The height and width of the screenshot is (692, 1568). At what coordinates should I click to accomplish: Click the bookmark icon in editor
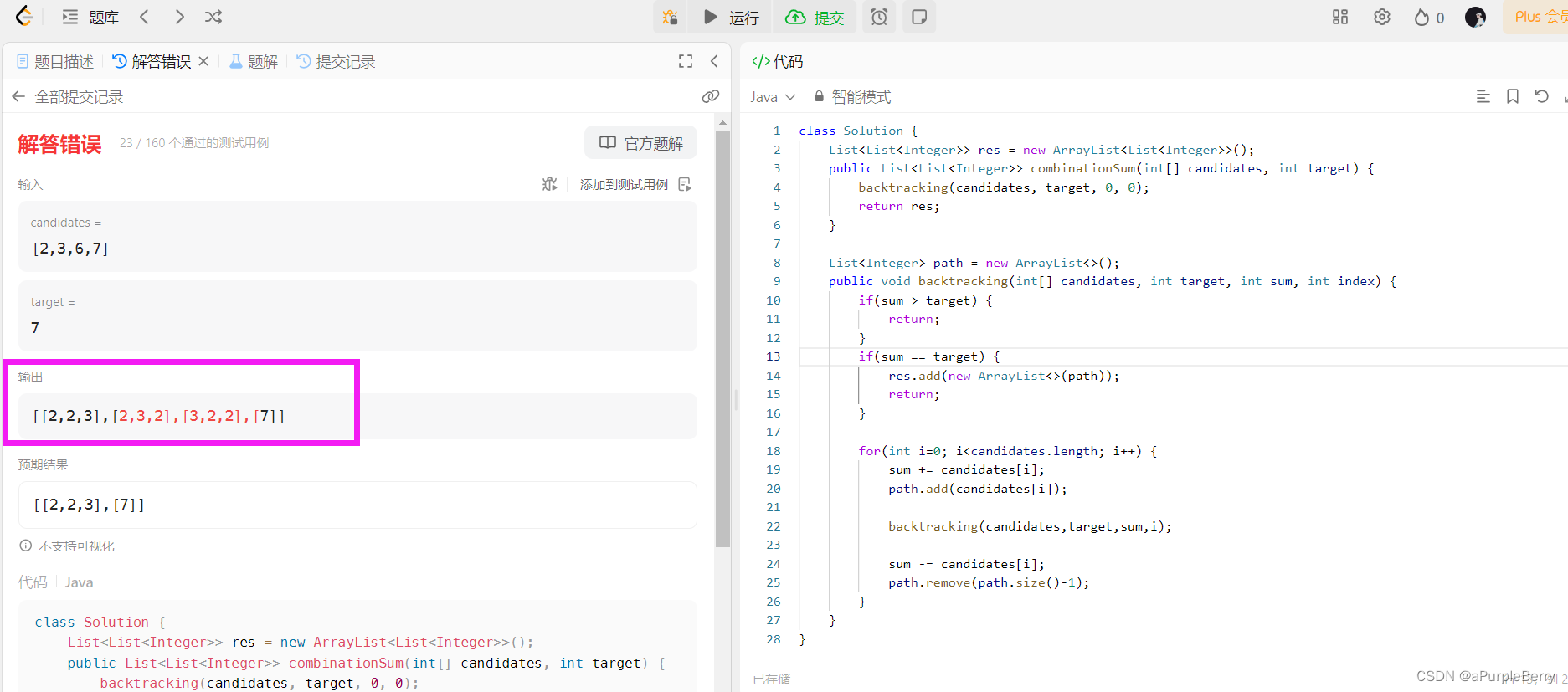pyautogui.click(x=1513, y=96)
